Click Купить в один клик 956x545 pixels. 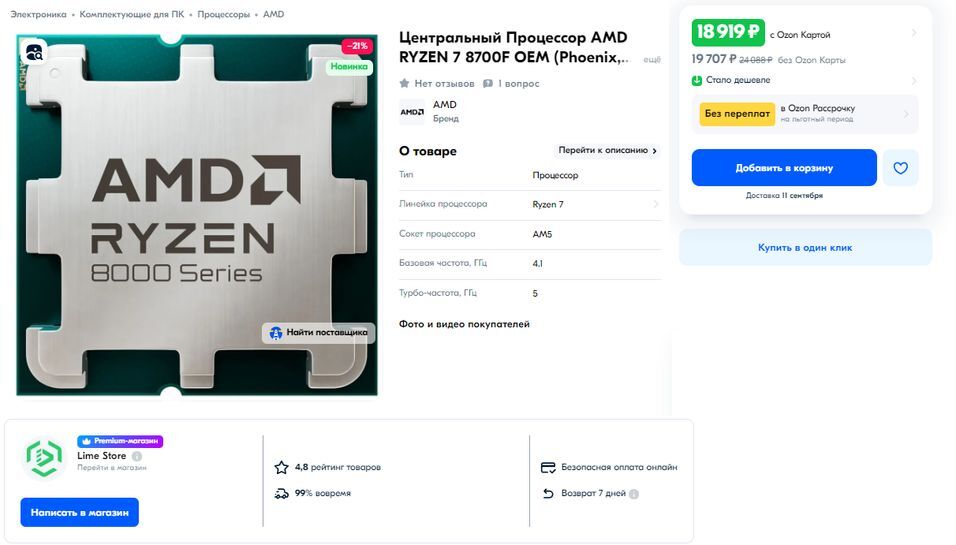coord(805,247)
